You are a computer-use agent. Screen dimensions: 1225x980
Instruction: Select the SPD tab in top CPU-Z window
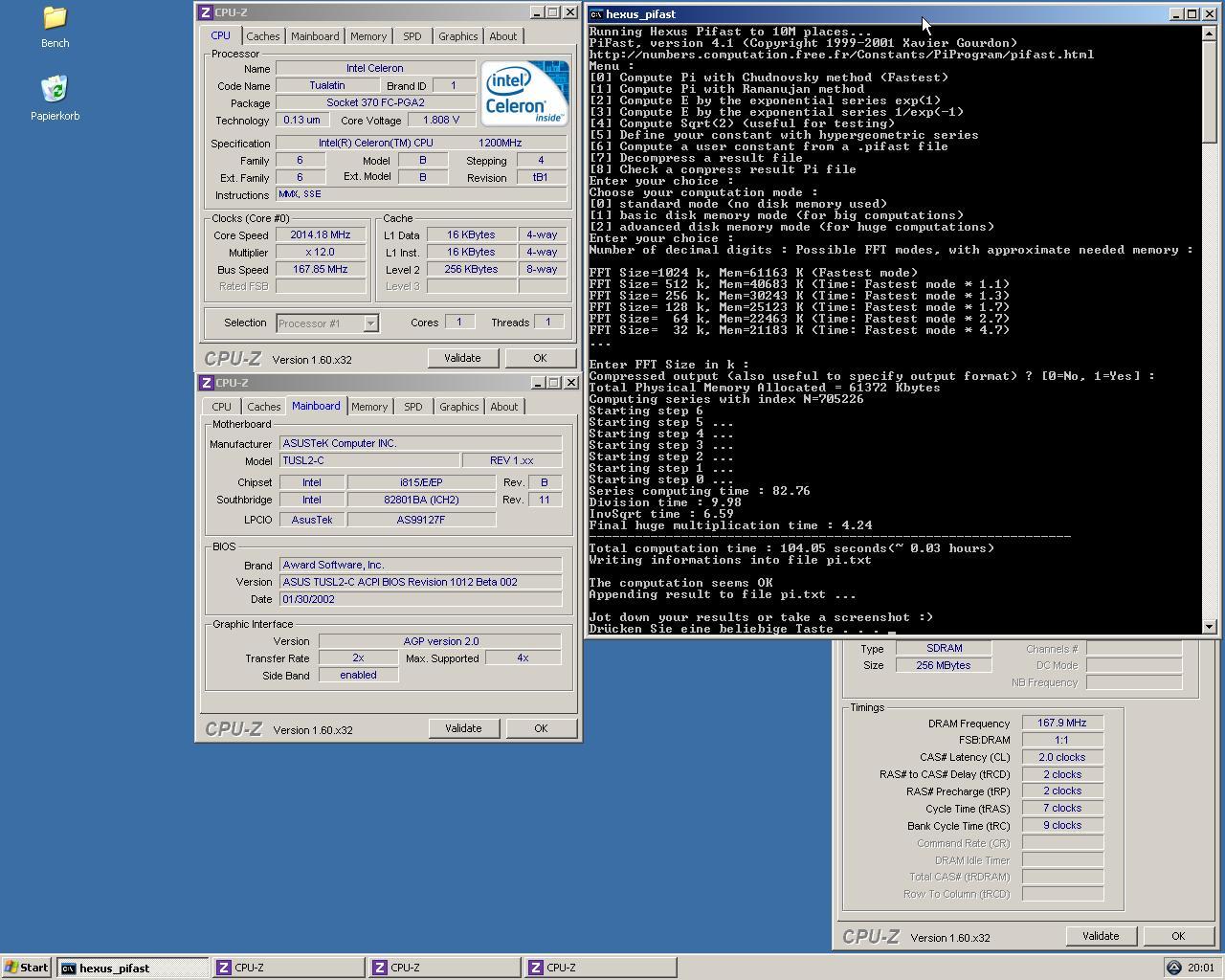click(x=412, y=36)
